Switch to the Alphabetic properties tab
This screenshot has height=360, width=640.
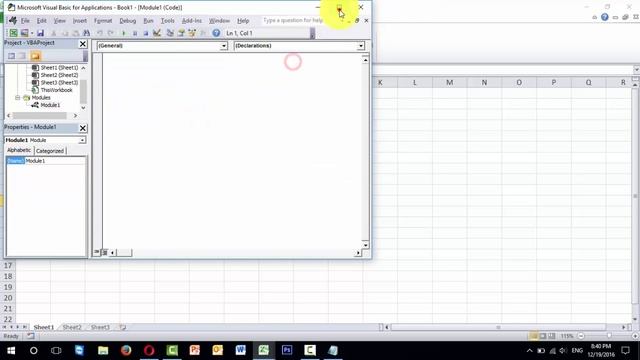[19, 150]
